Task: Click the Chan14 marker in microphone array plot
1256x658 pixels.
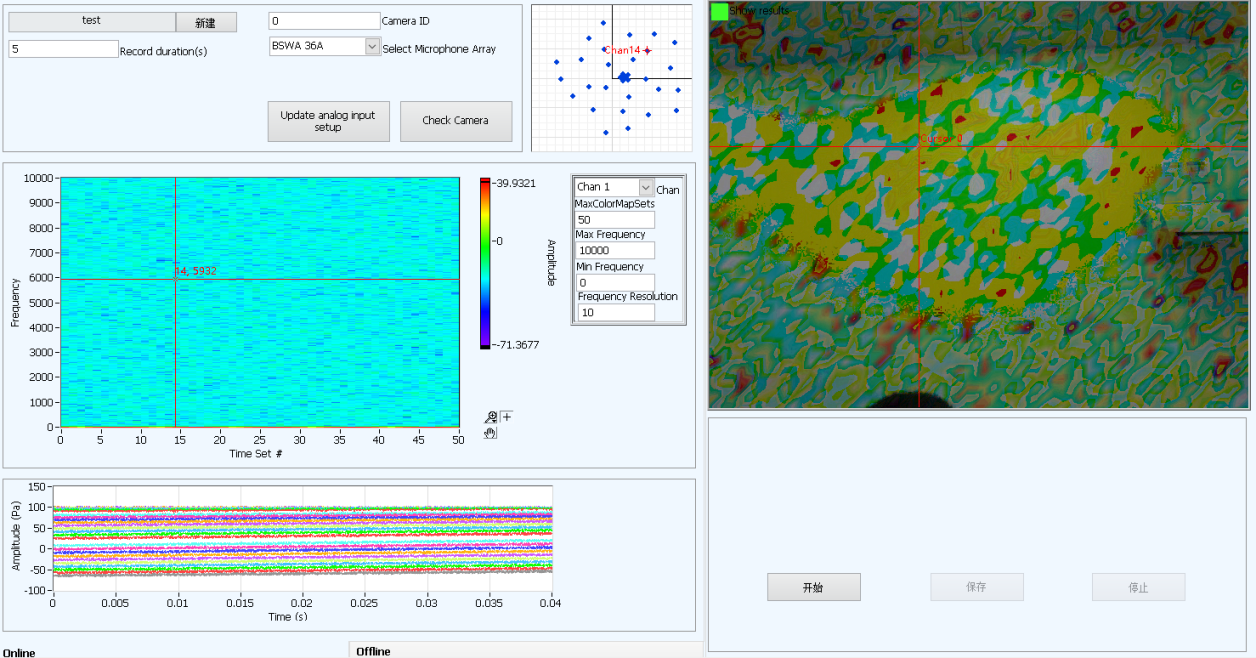Action: coord(647,50)
